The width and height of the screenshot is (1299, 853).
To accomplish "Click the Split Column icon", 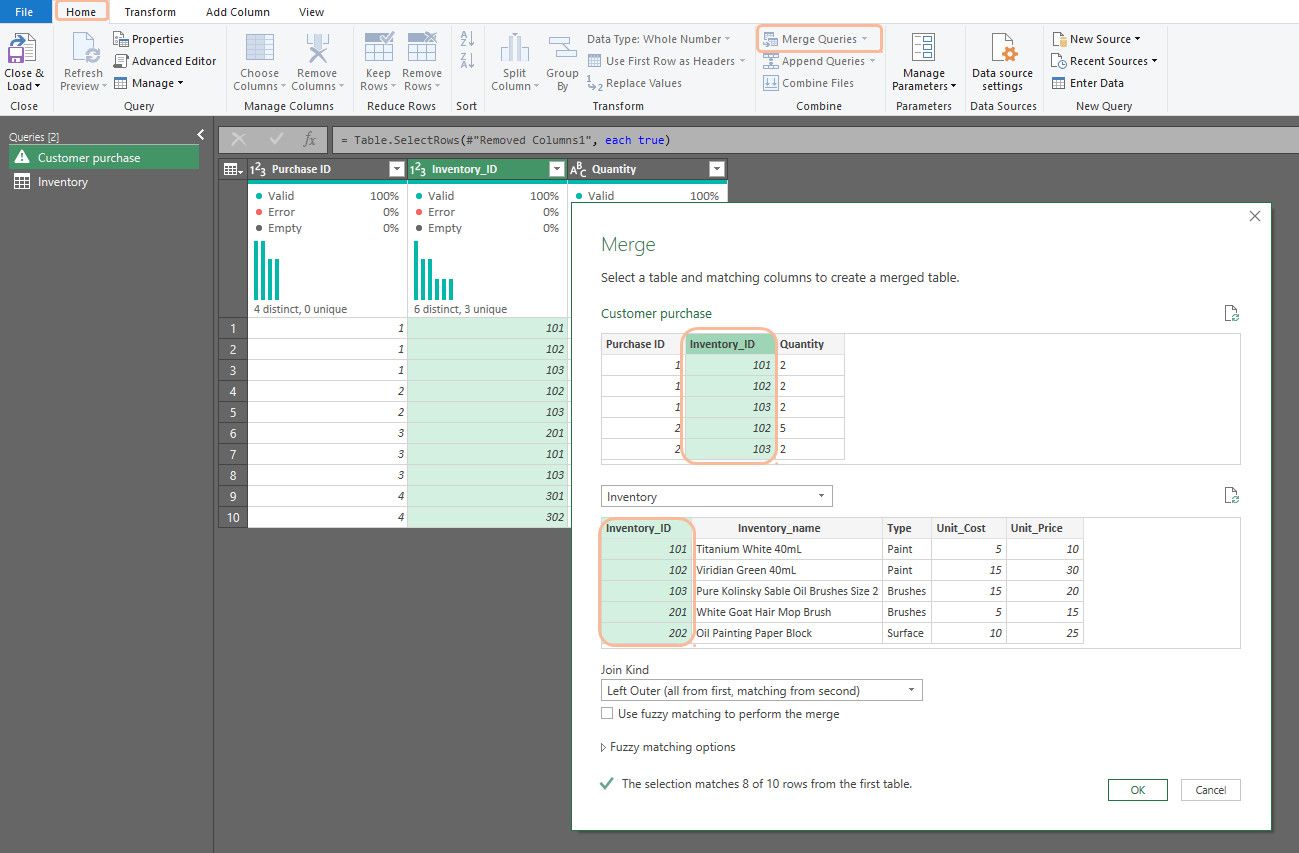I will (515, 48).
